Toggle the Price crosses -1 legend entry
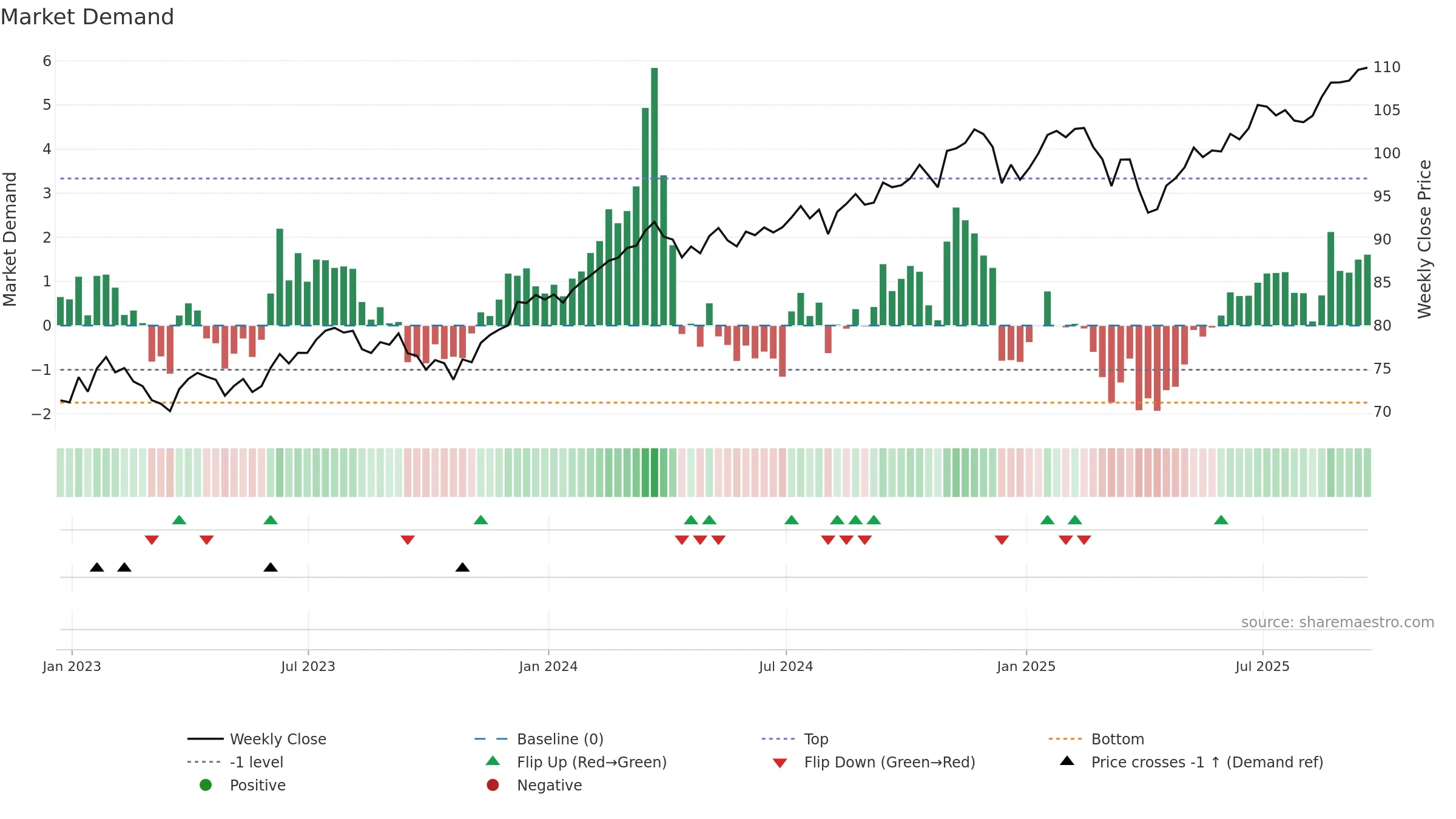This screenshot has width=1456, height=819. coord(1192,762)
